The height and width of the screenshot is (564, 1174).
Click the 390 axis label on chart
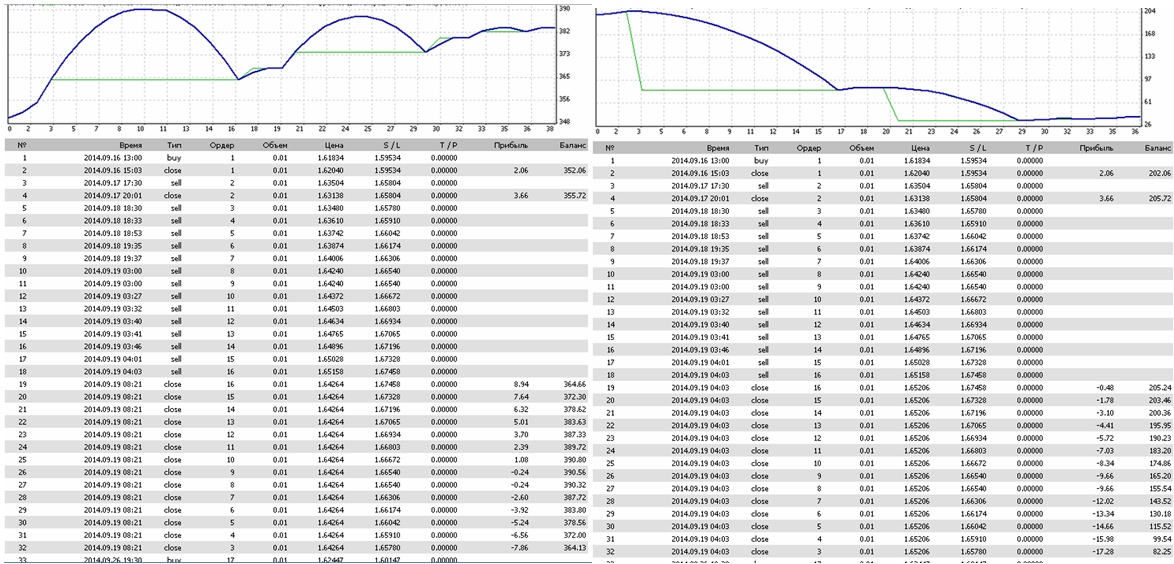565,9
